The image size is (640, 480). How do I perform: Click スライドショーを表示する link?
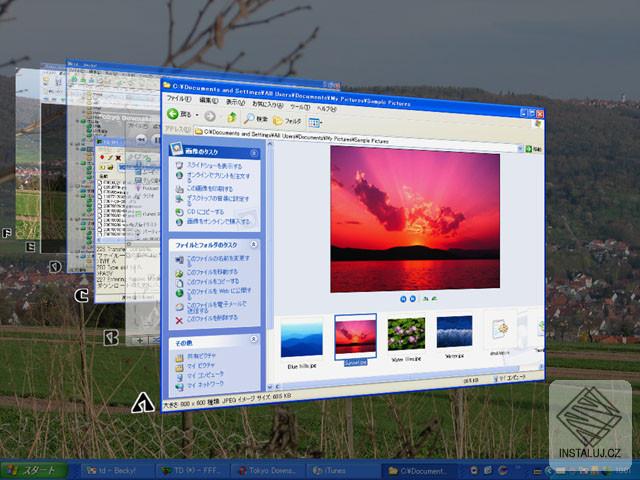click(214, 166)
